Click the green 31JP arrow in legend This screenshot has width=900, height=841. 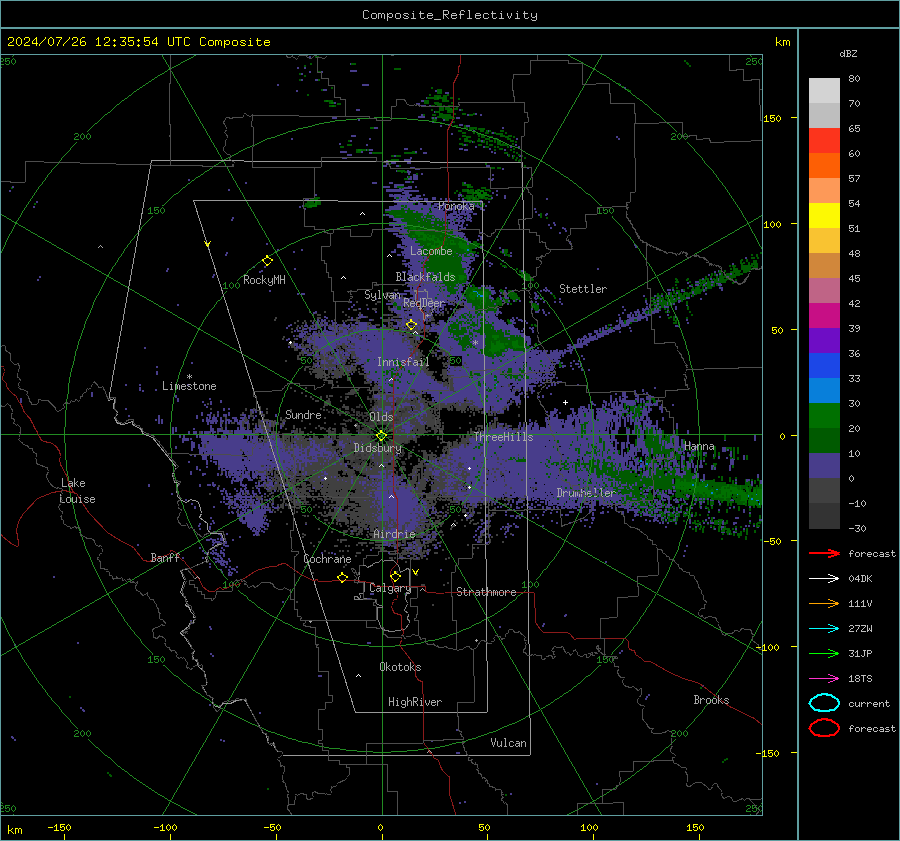[824, 653]
